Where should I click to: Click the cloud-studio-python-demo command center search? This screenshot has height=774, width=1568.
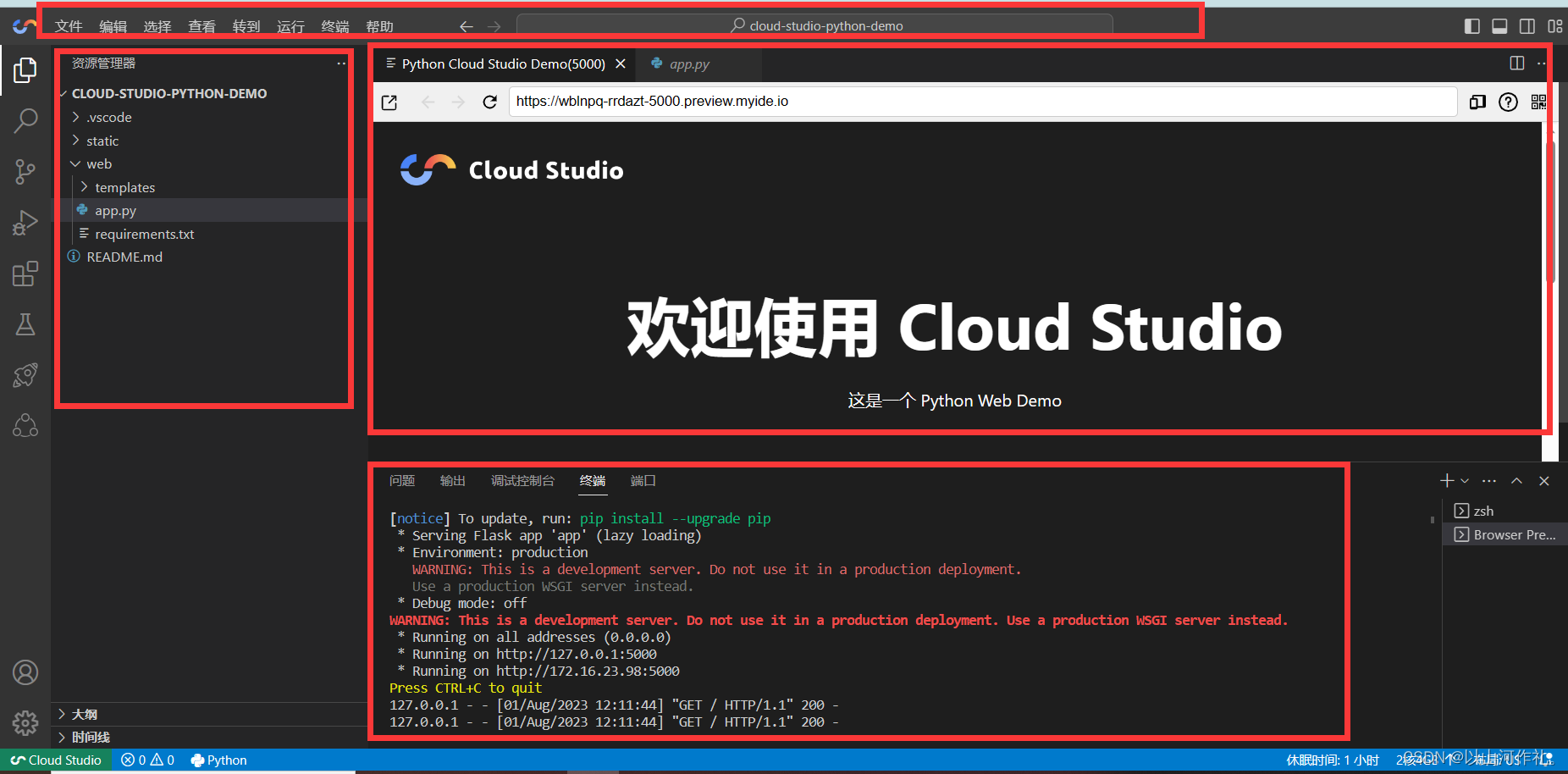click(x=814, y=26)
